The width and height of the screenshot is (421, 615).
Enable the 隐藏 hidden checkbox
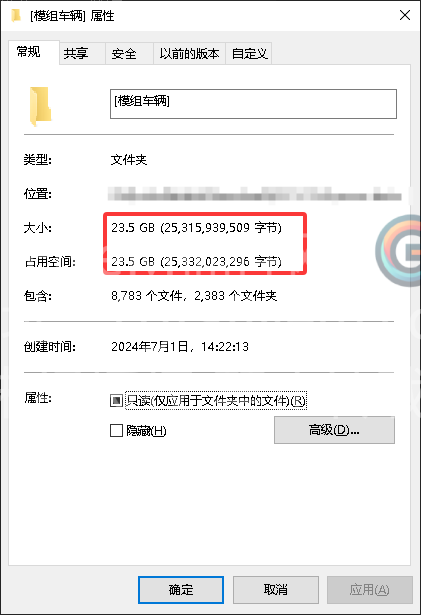point(116,430)
